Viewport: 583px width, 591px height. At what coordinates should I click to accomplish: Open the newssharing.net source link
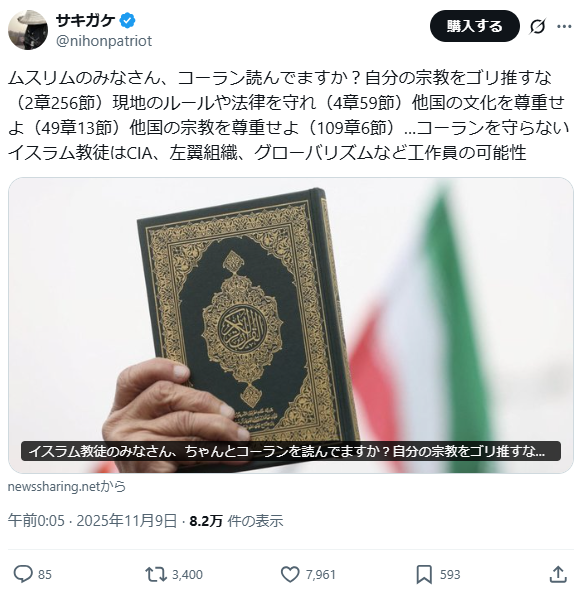(x=67, y=487)
